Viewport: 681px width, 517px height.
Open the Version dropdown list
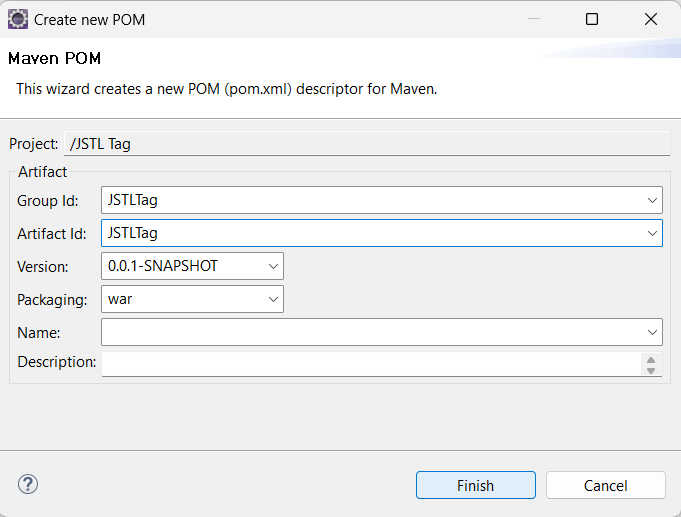(x=273, y=266)
